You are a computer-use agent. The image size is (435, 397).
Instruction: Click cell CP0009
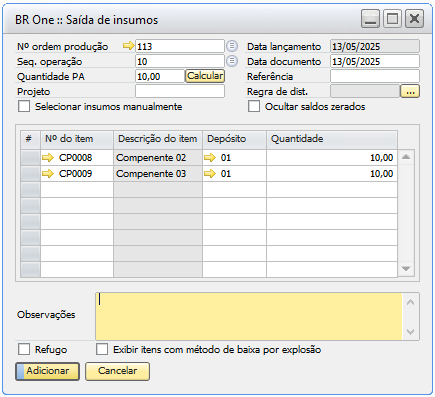[77, 173]
